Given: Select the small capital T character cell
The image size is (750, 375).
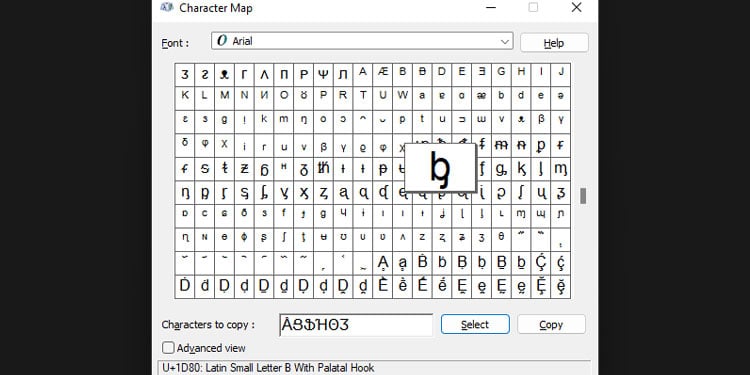Looking at the screenshot, I should coord(363,98).
